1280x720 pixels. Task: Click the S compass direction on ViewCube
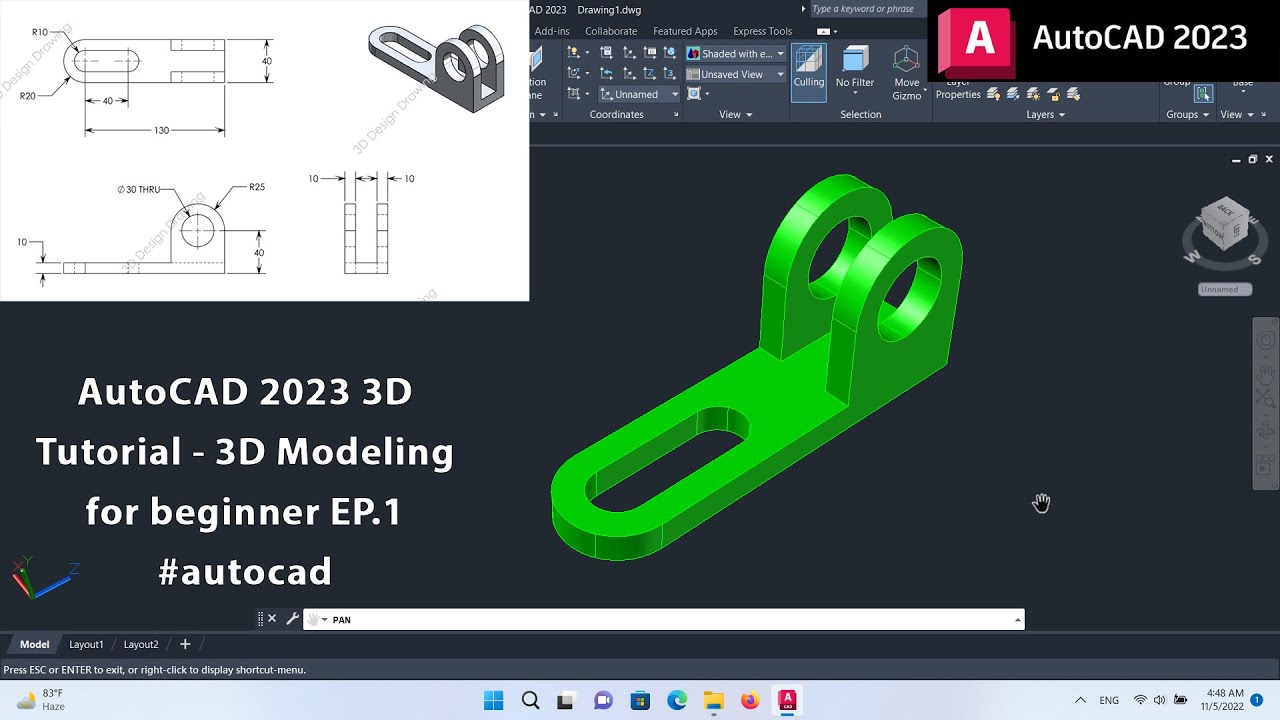pyautogui.click(x=1255, y=260)
